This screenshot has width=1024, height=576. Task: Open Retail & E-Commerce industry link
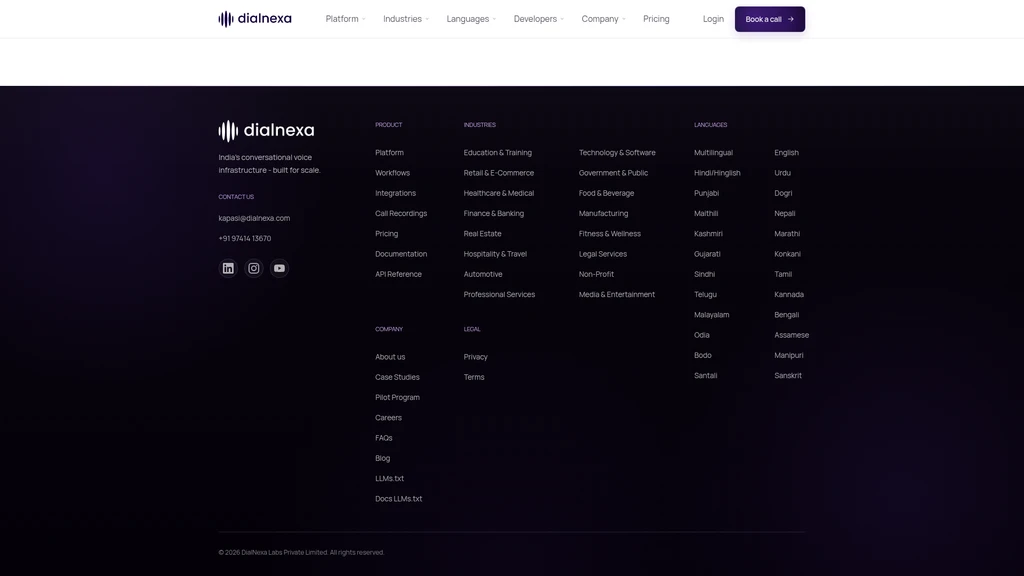point(499,173)
